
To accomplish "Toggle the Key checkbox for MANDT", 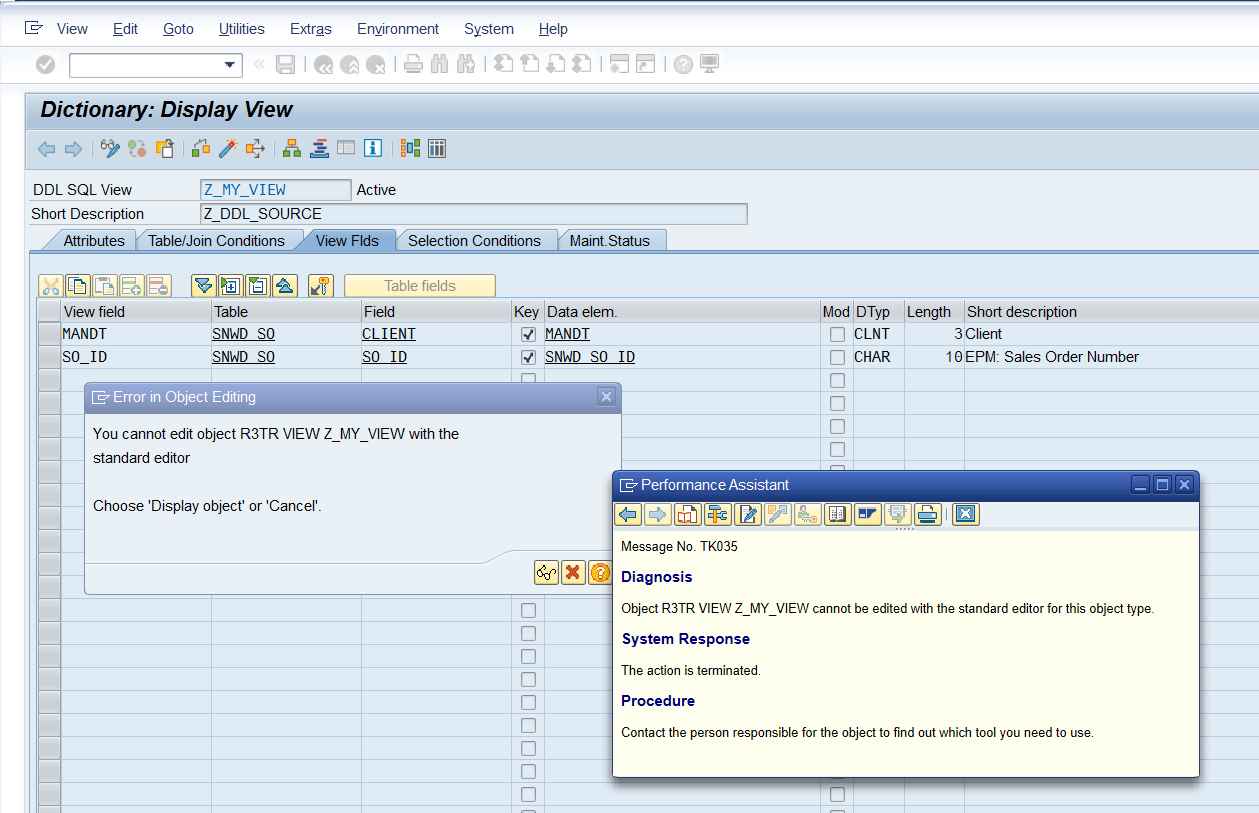I will [x=528, y=334].
